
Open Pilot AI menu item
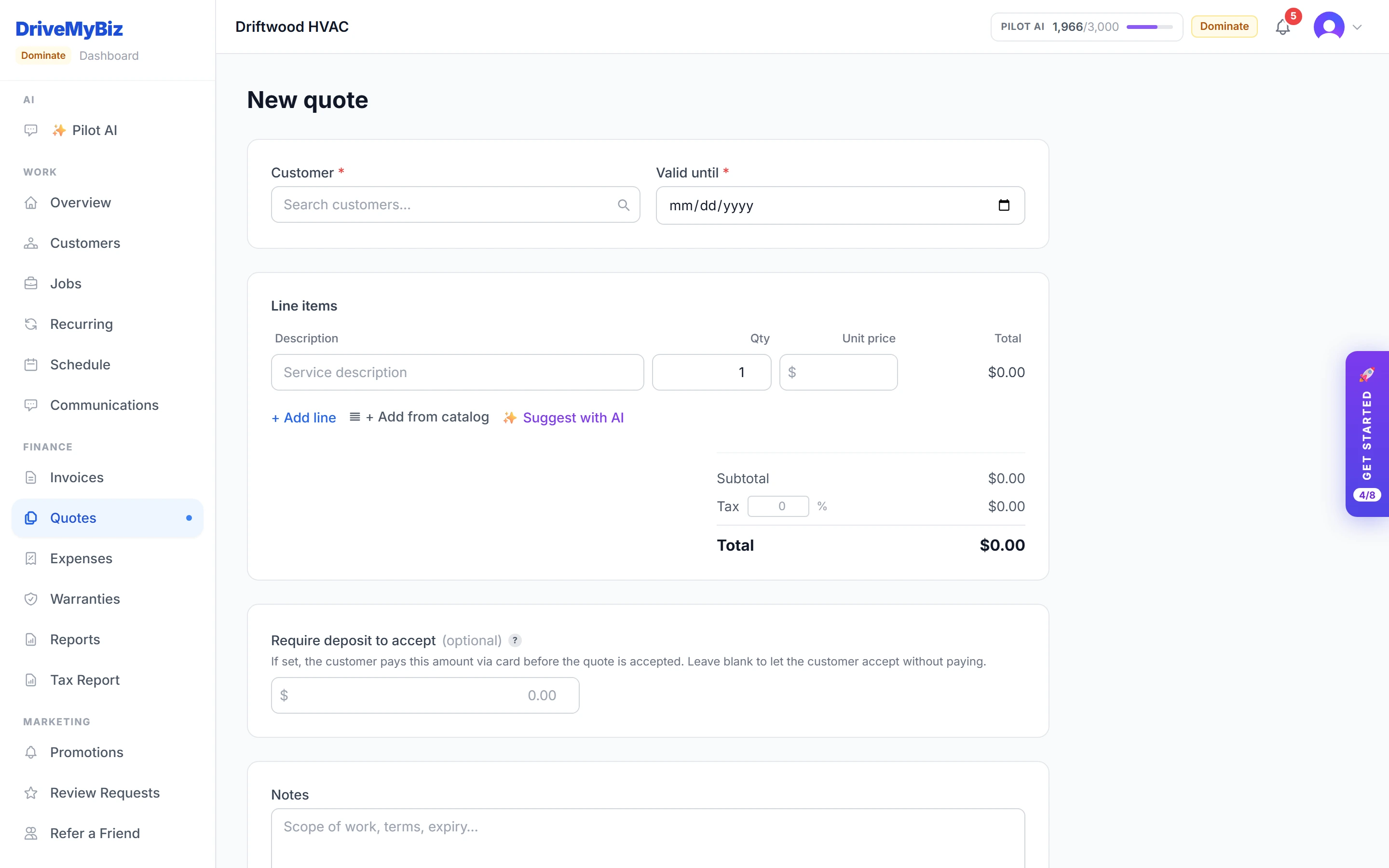108,130
